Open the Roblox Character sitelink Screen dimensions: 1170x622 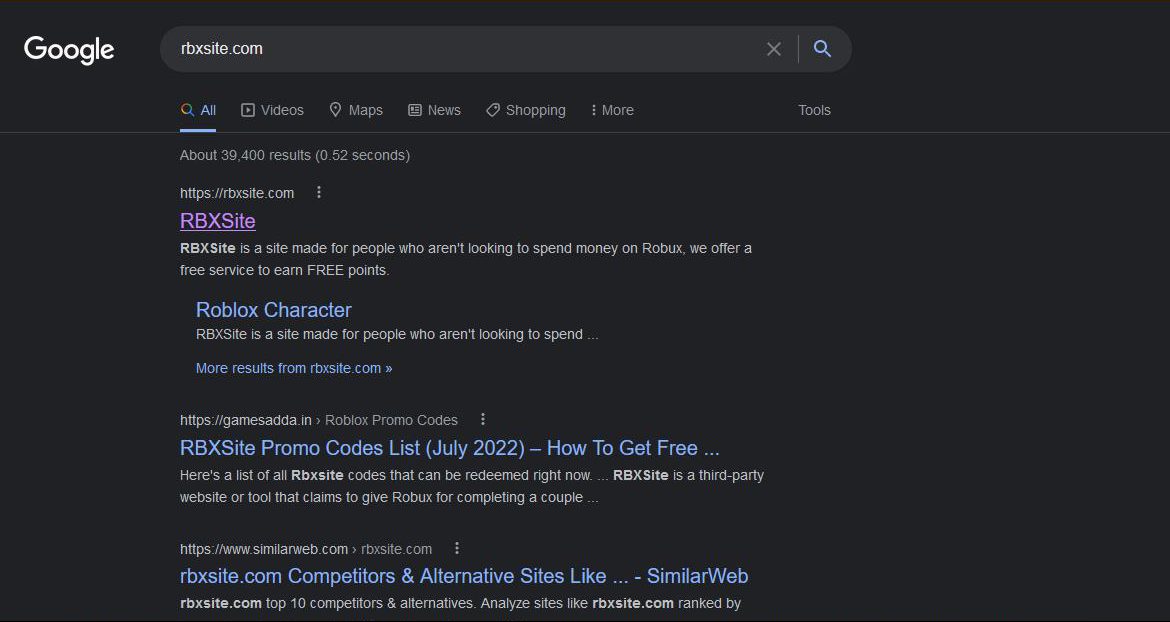point(273,310)
